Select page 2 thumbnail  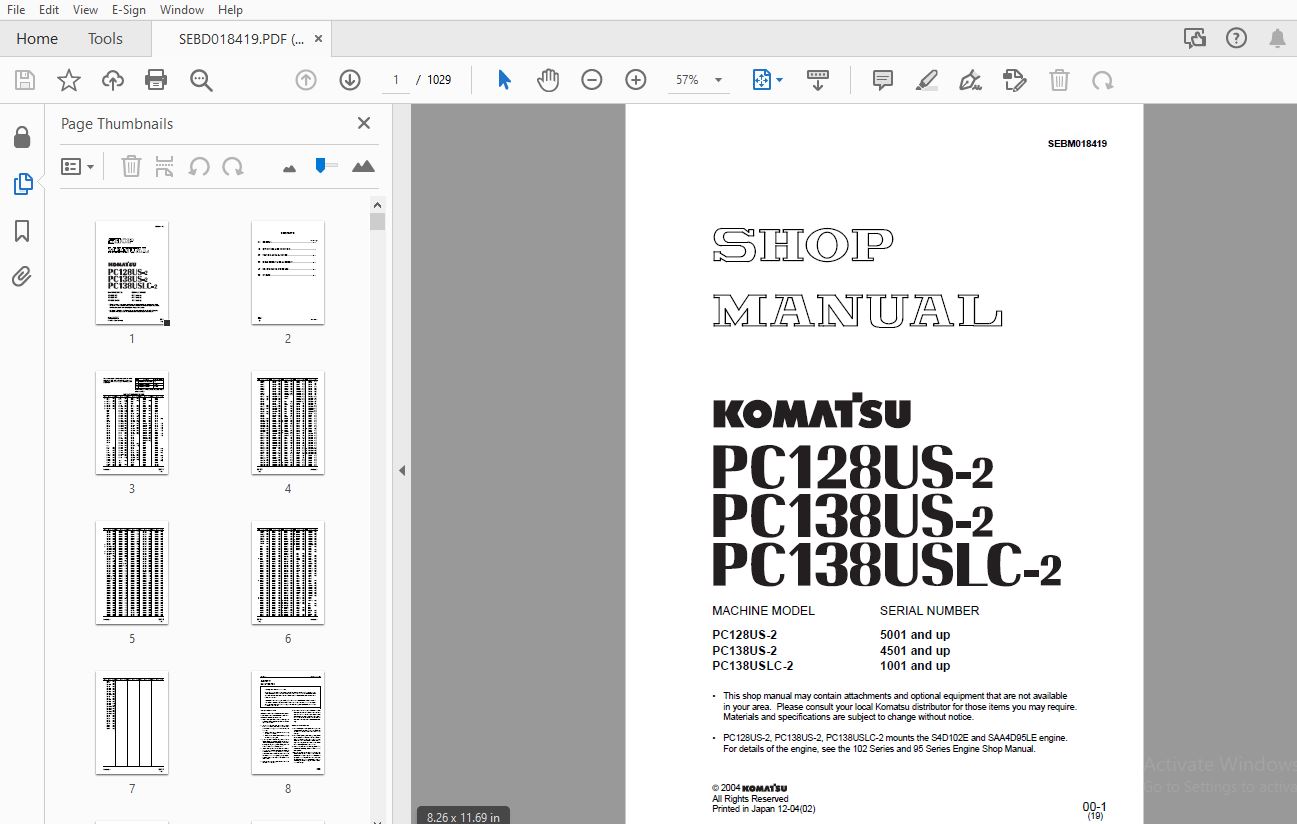[x=288, y=273]
